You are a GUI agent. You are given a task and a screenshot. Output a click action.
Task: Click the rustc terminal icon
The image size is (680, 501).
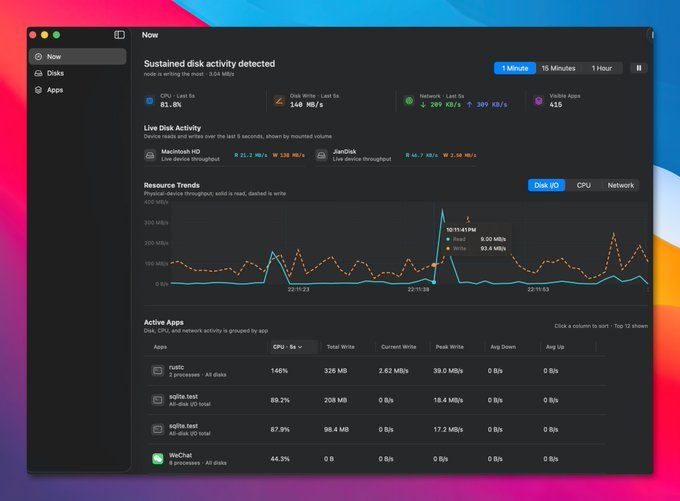tap(157, 371)
